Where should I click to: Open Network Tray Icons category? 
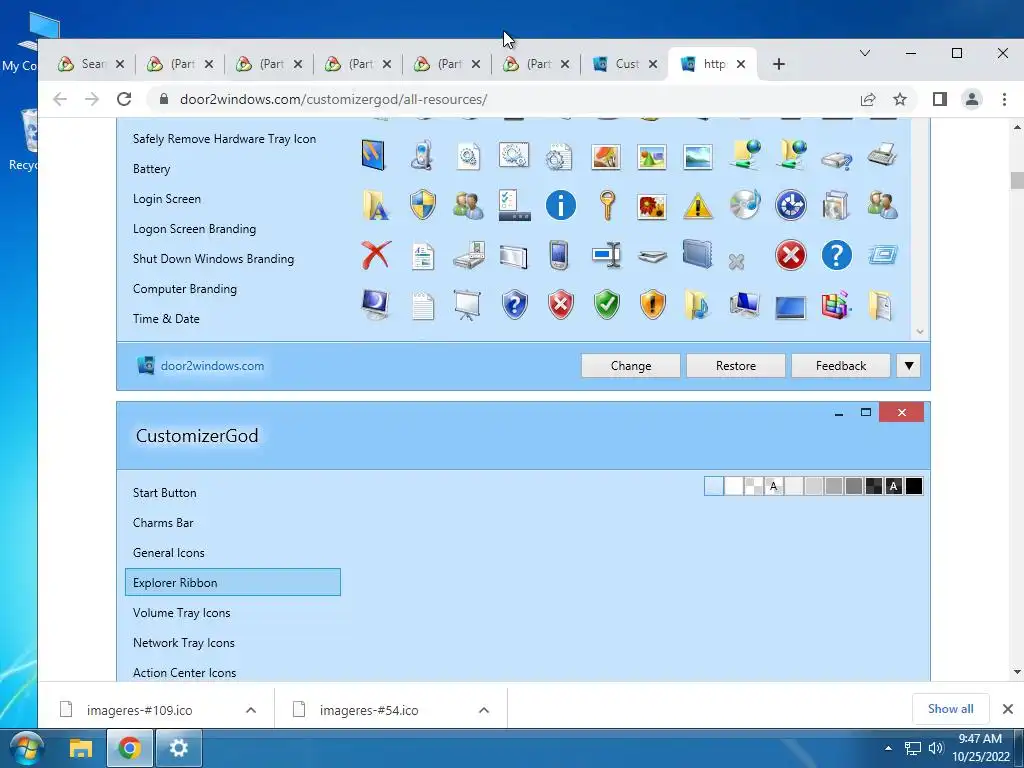click(x=184, y=643)
